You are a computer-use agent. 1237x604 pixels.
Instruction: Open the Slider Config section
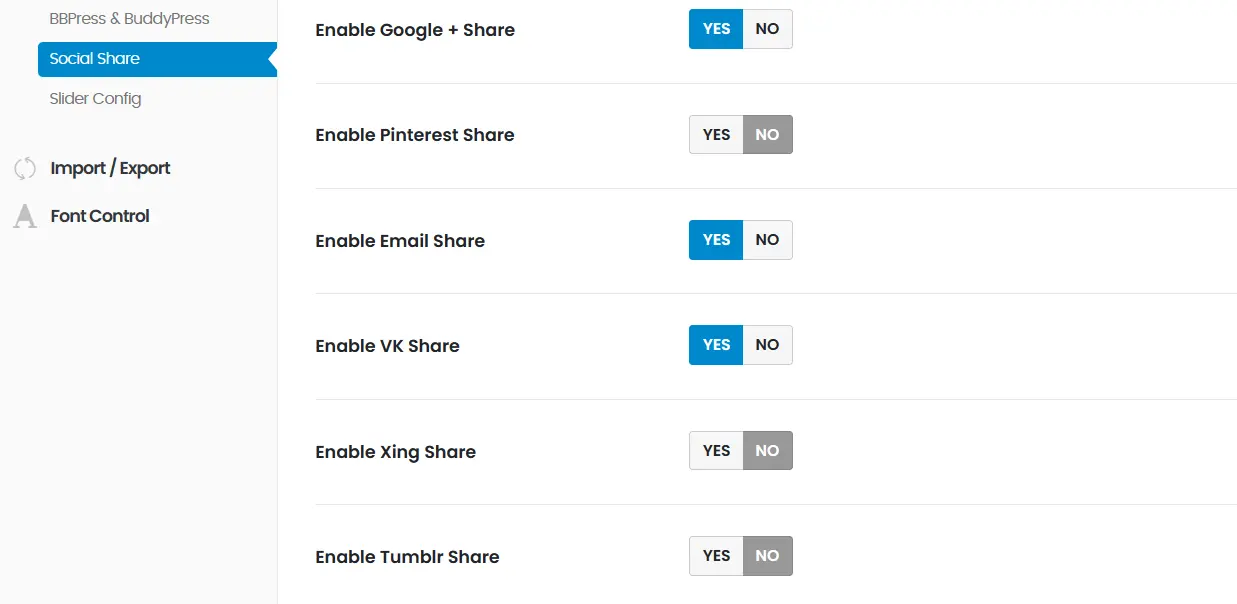pos(95,99)
